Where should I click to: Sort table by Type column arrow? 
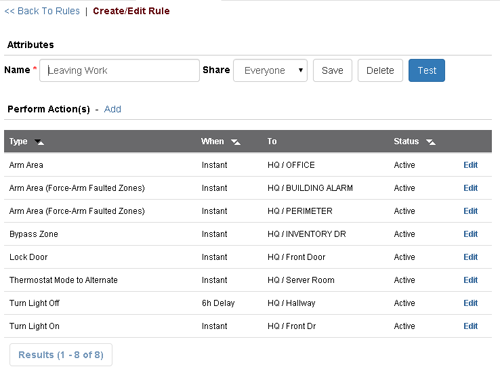39,142
